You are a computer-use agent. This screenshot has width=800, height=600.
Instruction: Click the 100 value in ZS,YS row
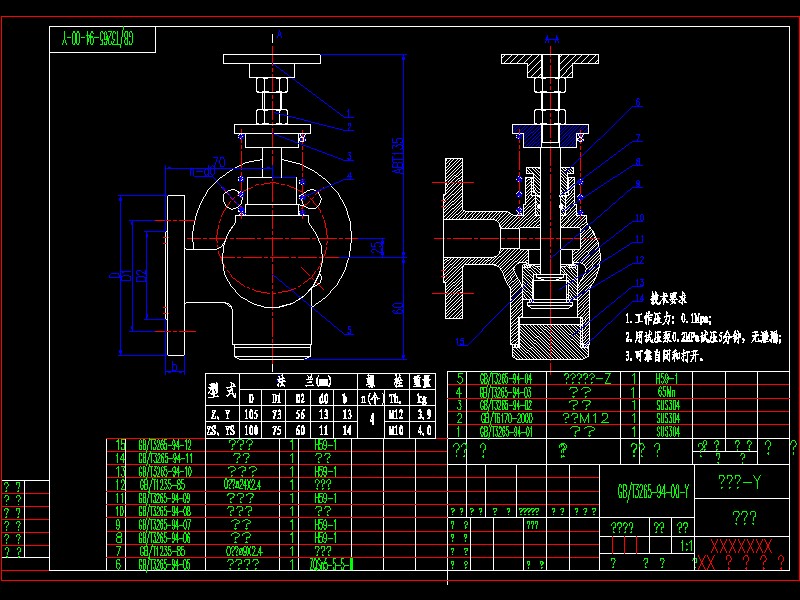252,429
